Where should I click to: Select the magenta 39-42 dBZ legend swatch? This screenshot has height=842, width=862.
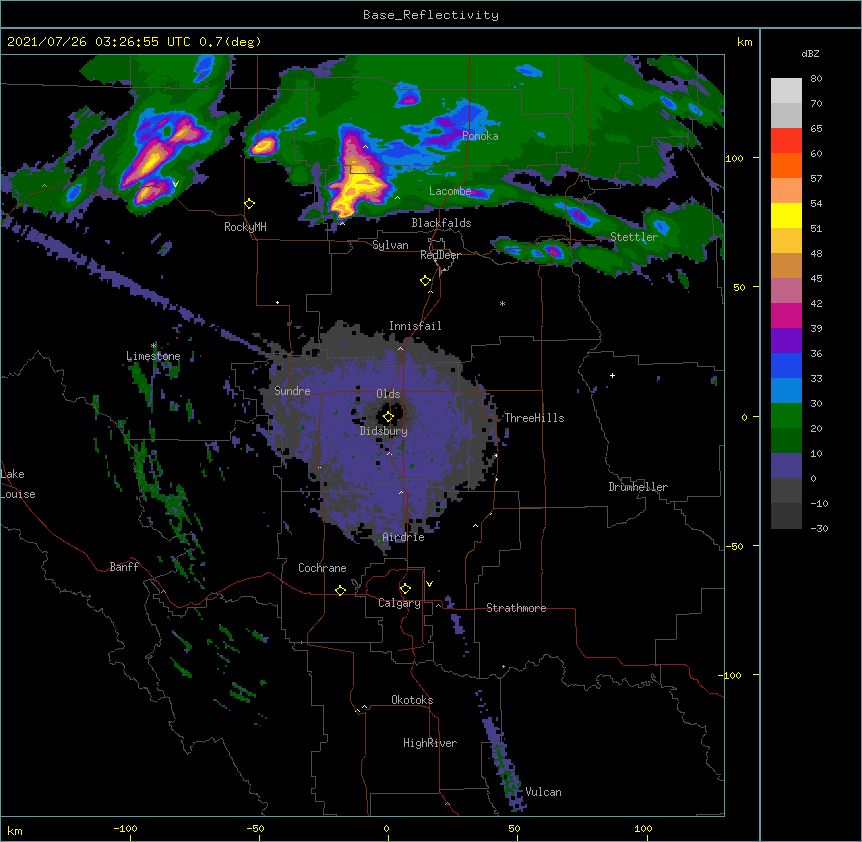[786, 315]
